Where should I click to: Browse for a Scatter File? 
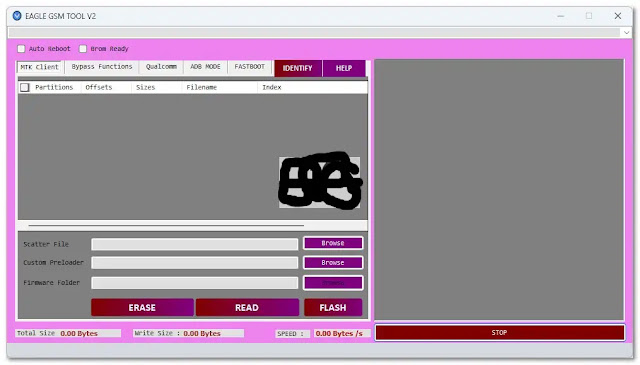click(333, 243)
